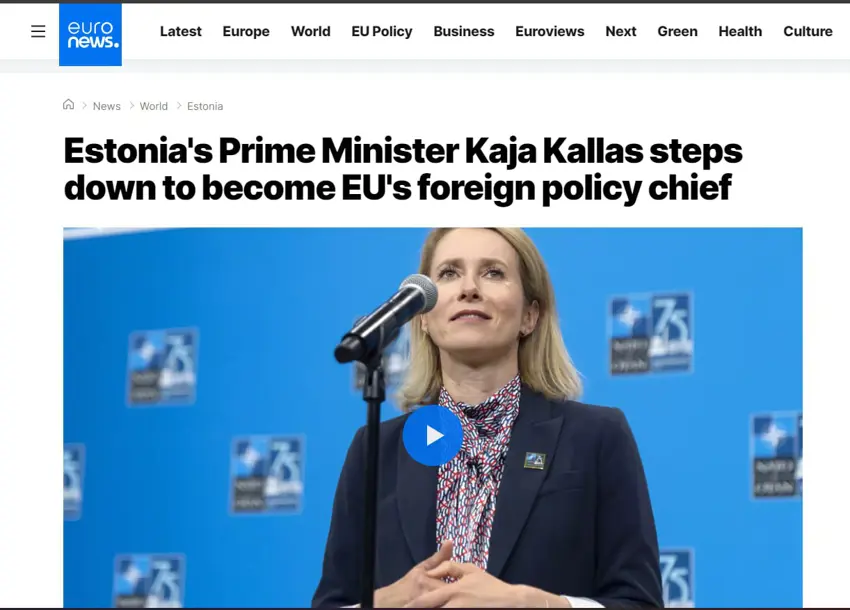Viewport: 850px width, 610px height.
Task: Go to the Green section
Action: [x=678, y=31]
